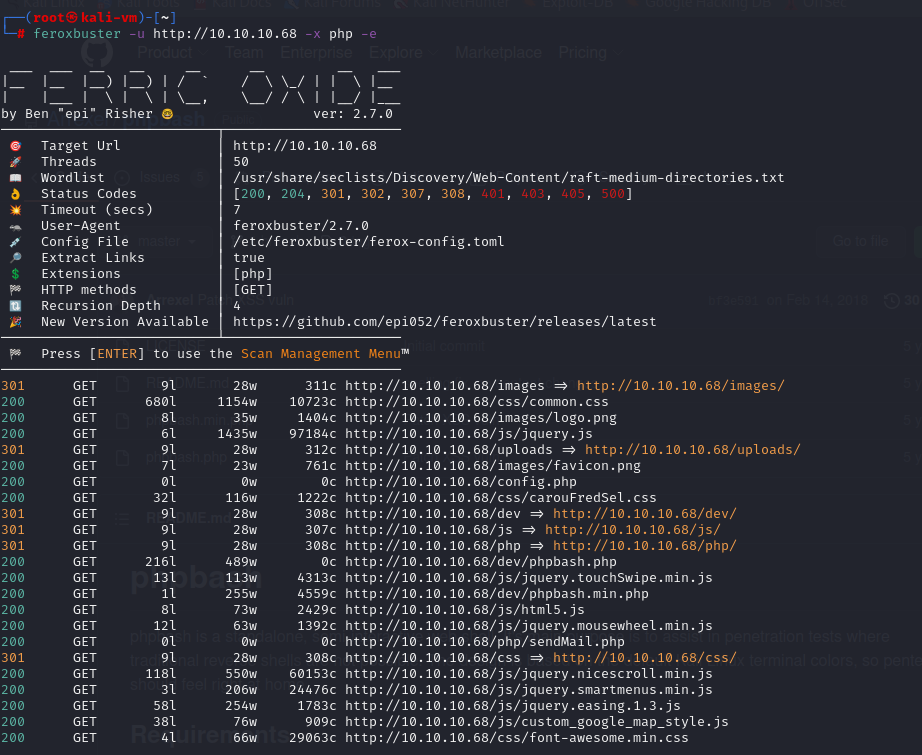Click the party popper icon by New Version Available
The image size is (922, 755).
[x=14, y=322]
